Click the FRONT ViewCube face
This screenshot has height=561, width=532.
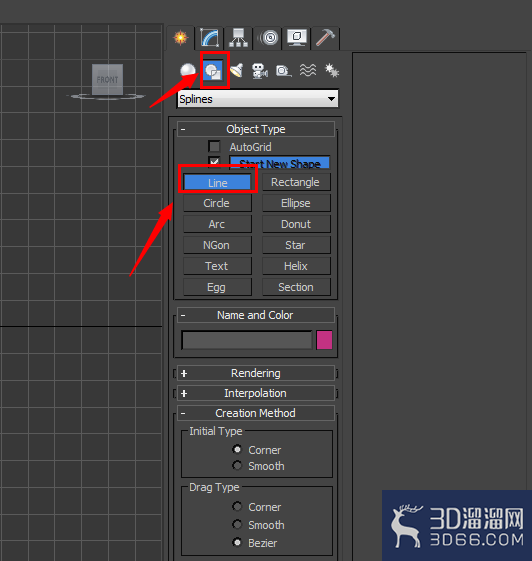click(x=107, y=79)
